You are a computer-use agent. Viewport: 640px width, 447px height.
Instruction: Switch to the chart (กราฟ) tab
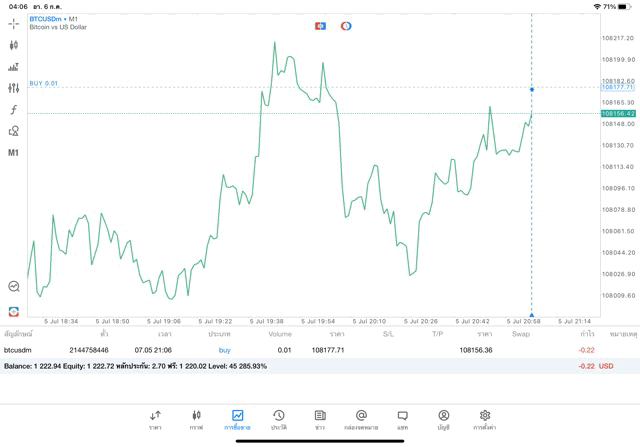pyautogui.click(x=196, y=419)
